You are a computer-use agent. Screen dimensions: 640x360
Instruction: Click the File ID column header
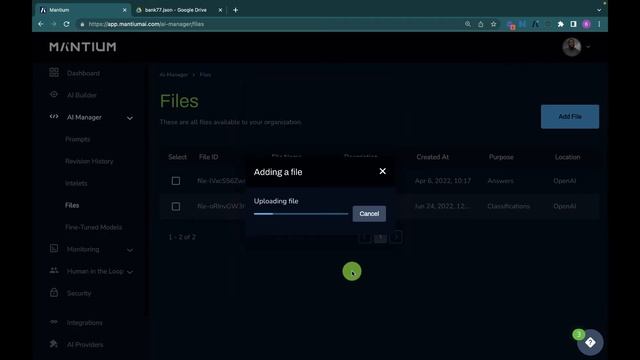[x=208, y=157]
